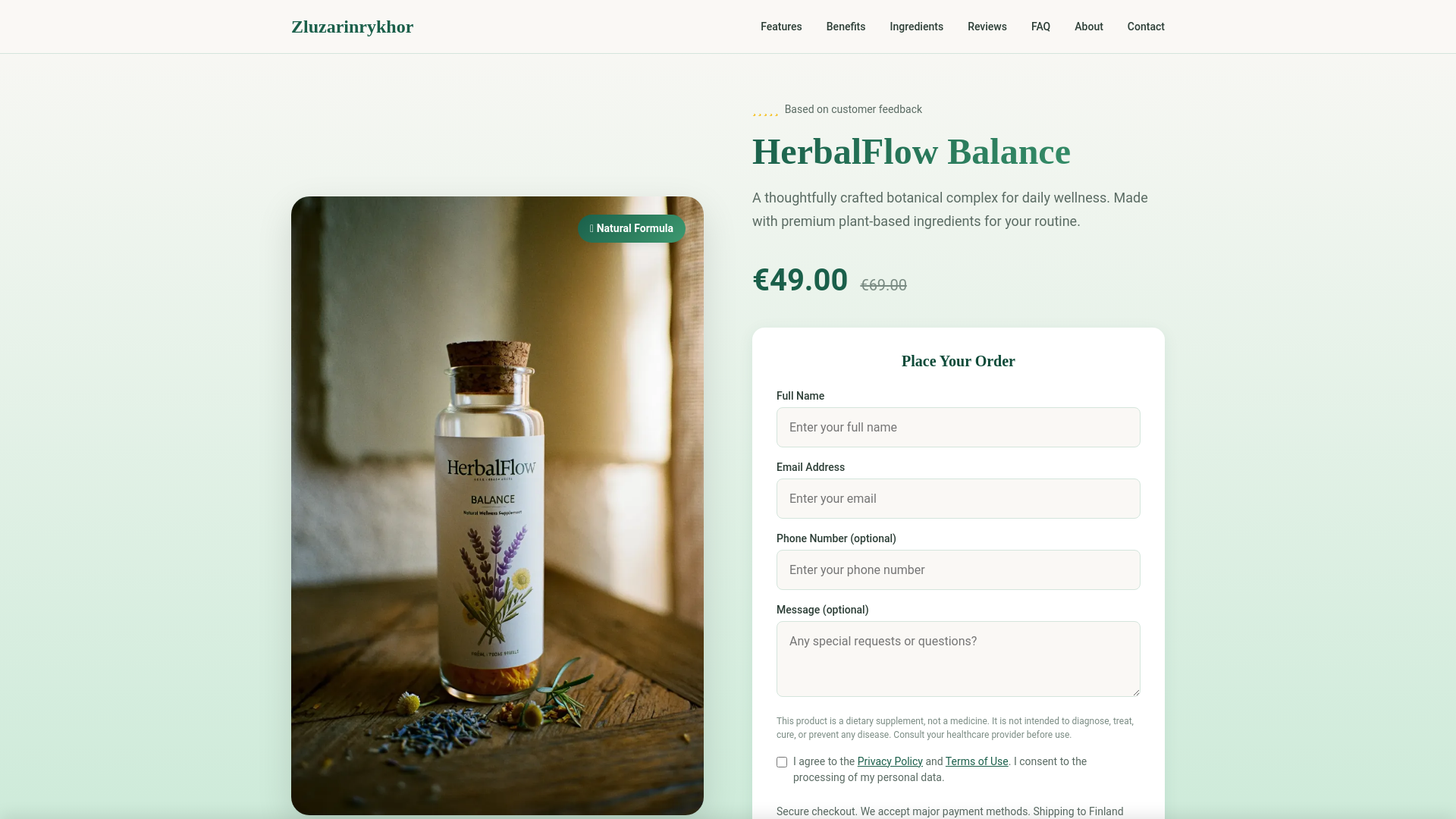This screenshot has height=819, width=1456.
Task: Click the HerbalFlow bottle product image
Action: (x=497, y=506)
